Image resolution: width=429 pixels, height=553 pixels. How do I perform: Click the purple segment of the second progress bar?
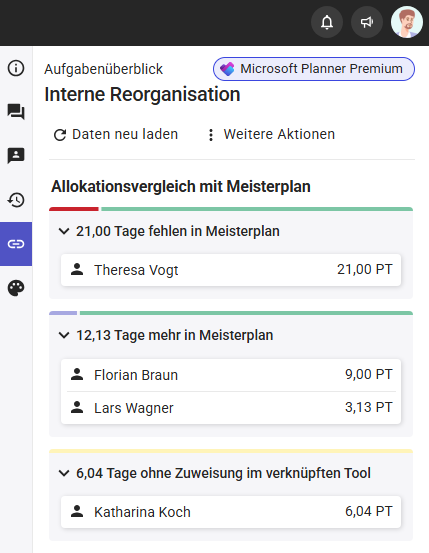pyautogui.click(x=63, y=313)
